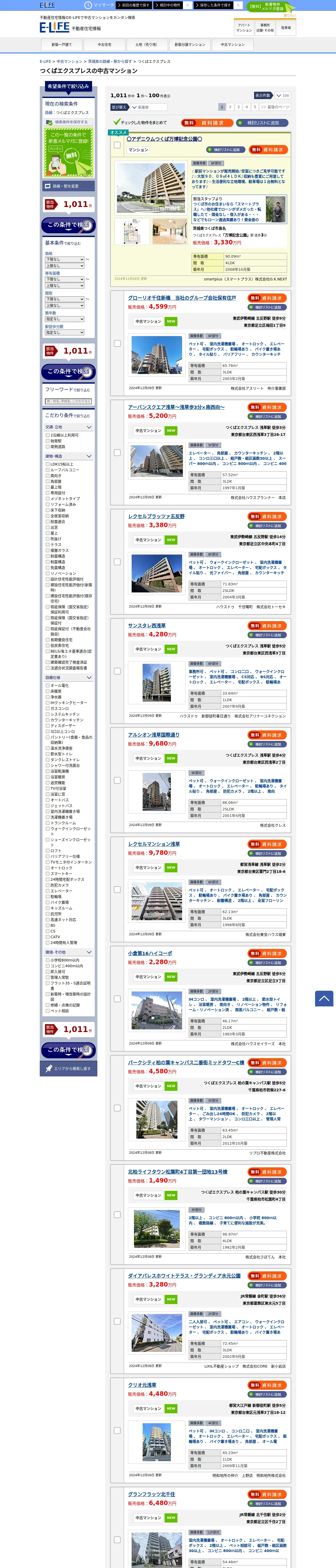The width and height of the screenshot is (336, 1568).
Task: Click the エリアから検索し直す rocket icon button
Action: (68, 1068)
